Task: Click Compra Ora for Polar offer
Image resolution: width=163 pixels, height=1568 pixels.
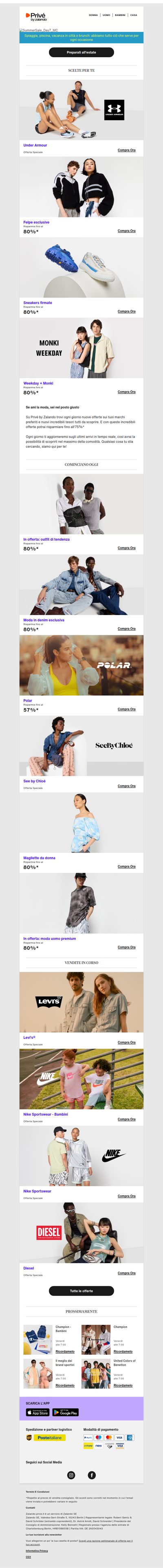Action: [127, 709]
